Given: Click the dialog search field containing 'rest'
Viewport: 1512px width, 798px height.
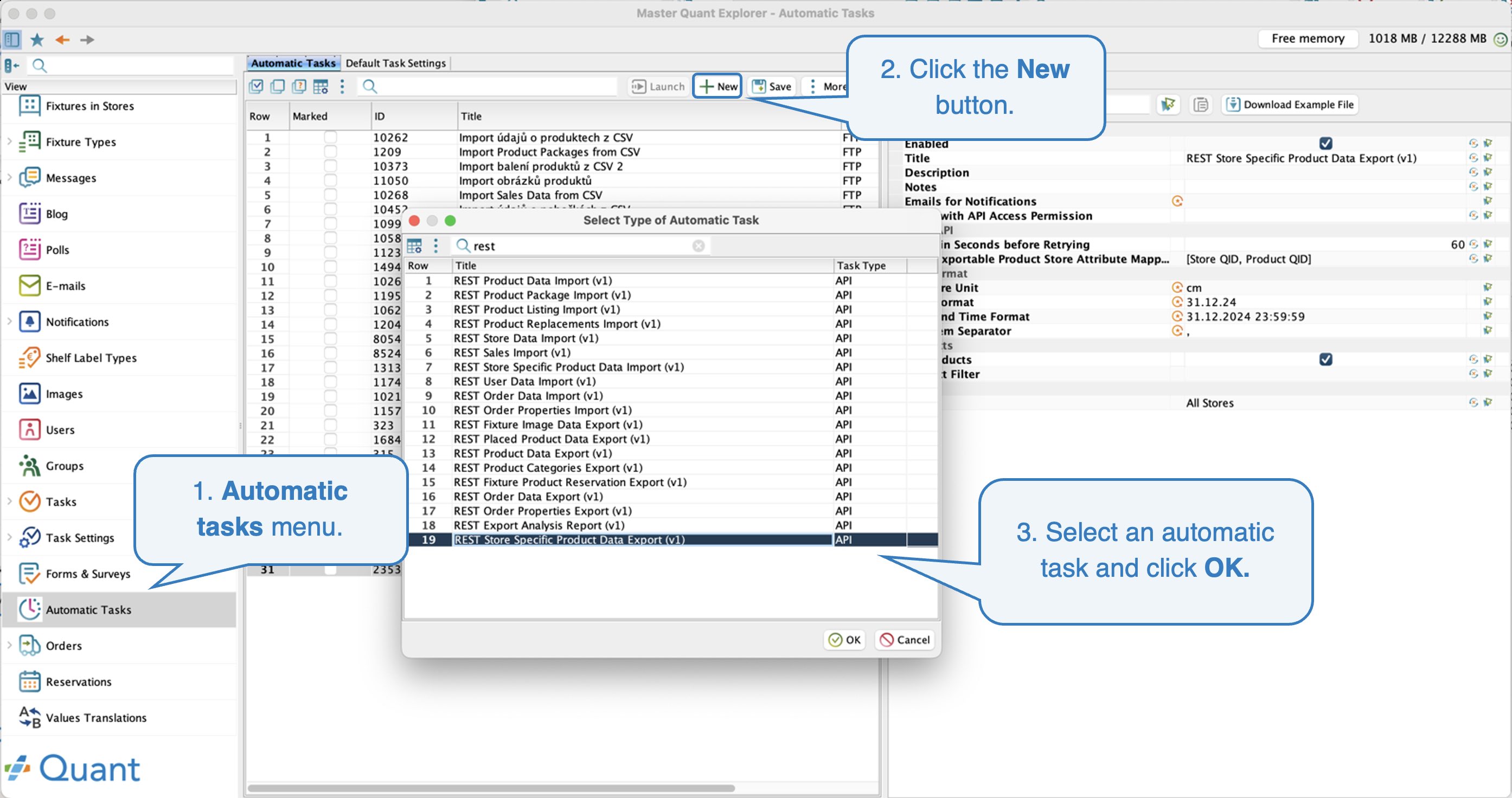Looking at the screenshot, I should point(581,246).
